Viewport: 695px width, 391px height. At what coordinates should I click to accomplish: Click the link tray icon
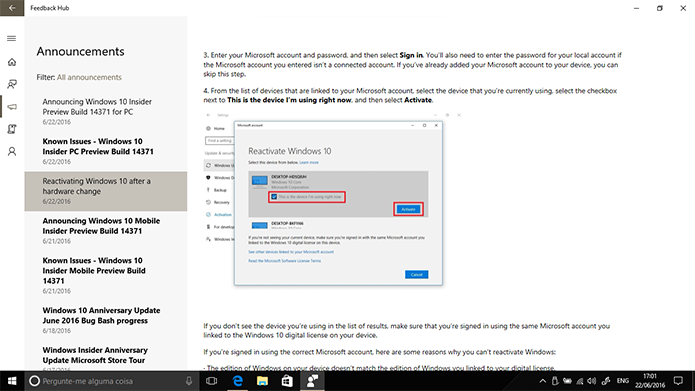[x=606, y=381]
